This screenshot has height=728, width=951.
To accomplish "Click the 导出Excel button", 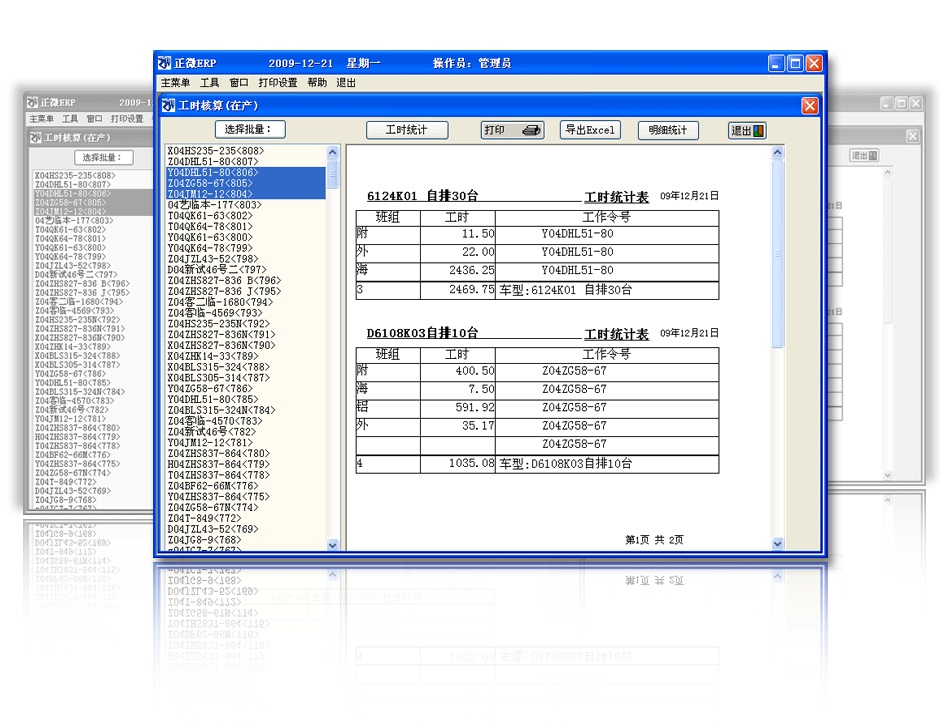I will (x=589, y=130).
